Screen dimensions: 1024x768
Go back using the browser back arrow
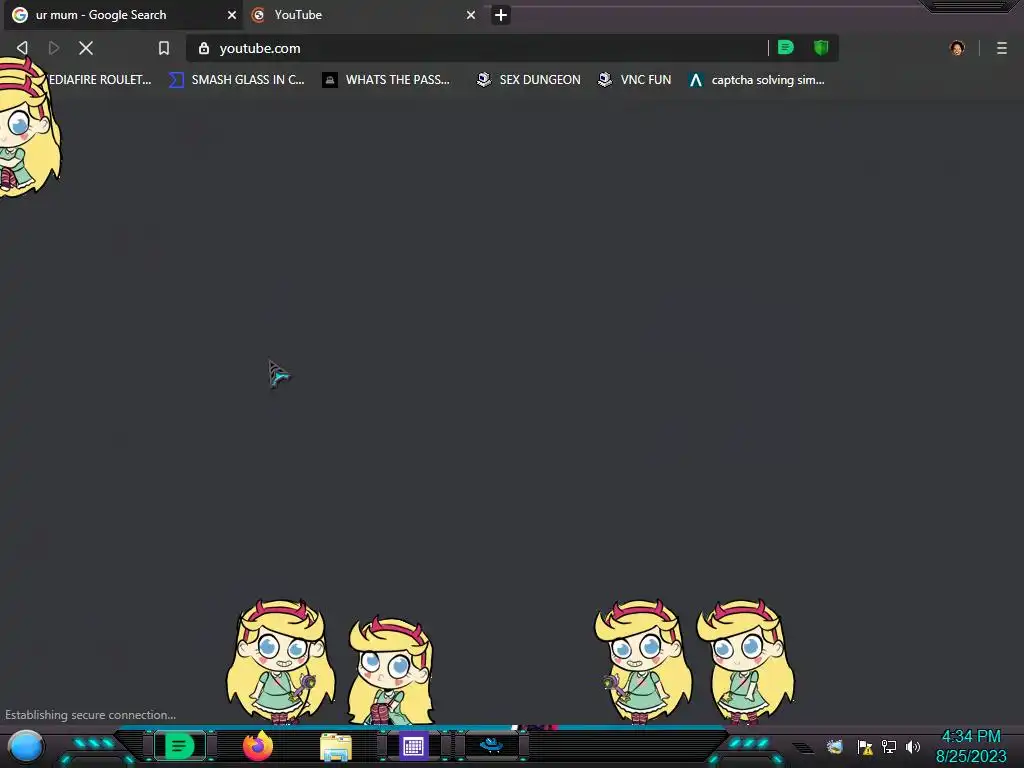[x=22, y=48]
